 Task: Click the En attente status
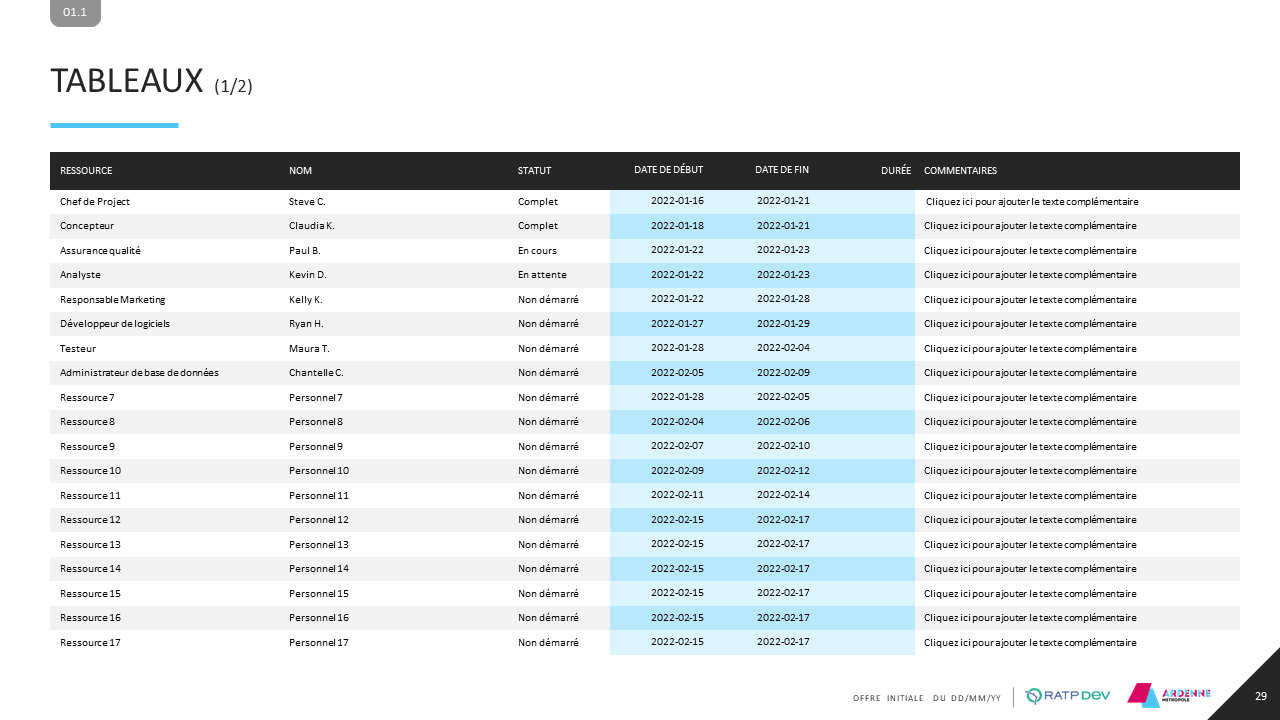[541, 275]
